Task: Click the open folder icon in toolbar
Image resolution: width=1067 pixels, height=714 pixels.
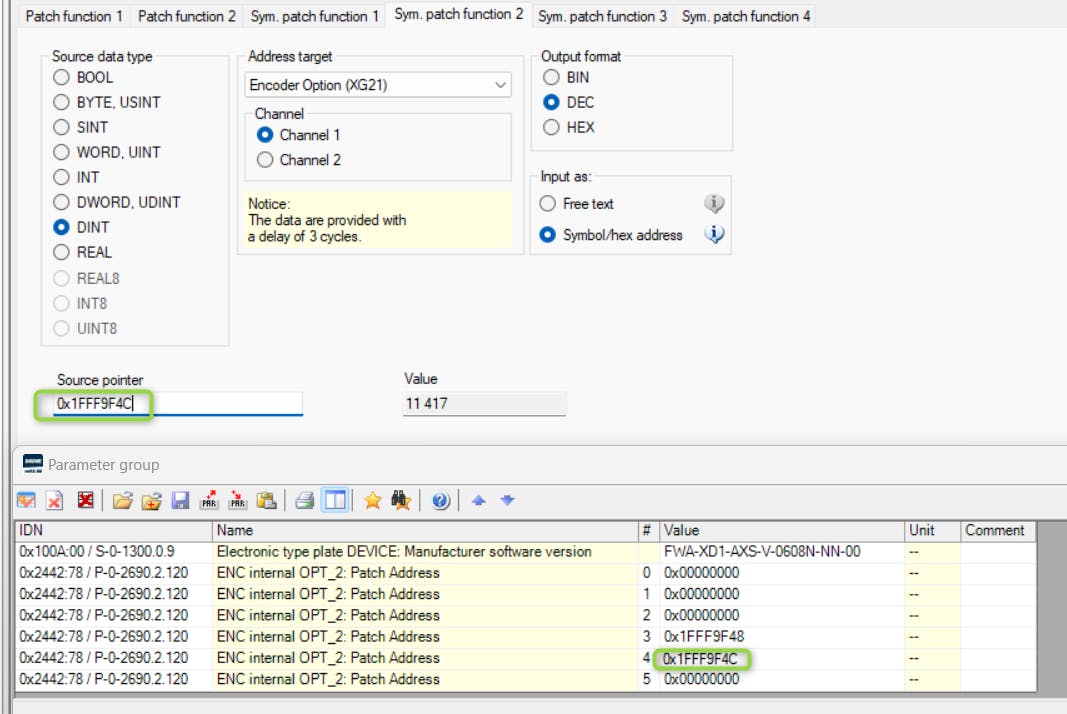Action: (x=122, y=501)
